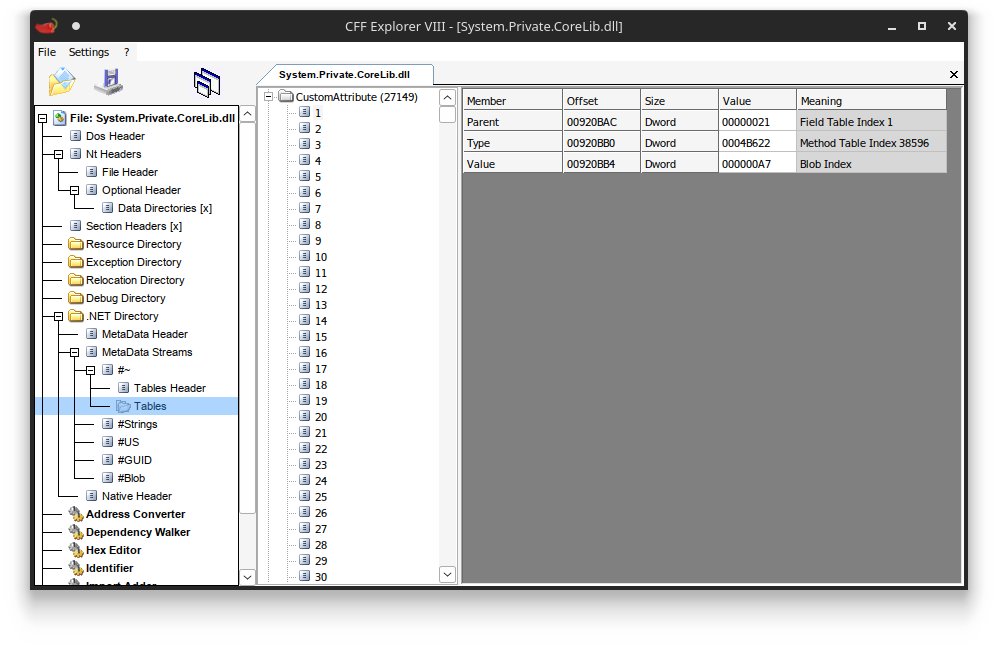Open the Identifier tool
This screenshot has width=998, height=652.
point(109,568)
